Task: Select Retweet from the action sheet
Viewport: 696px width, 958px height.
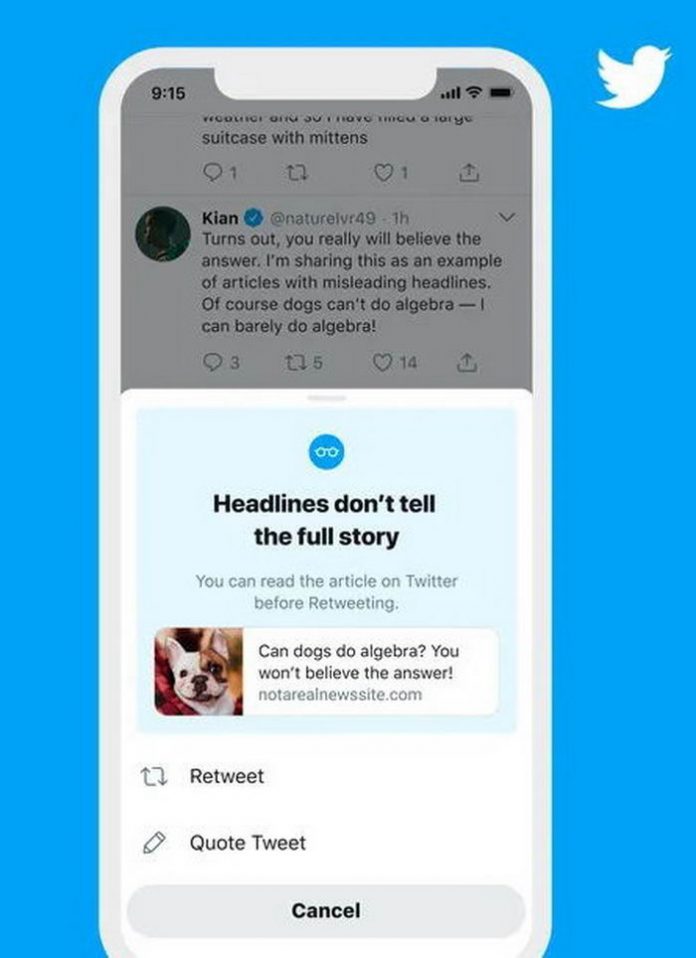Action: pos(326,777)
